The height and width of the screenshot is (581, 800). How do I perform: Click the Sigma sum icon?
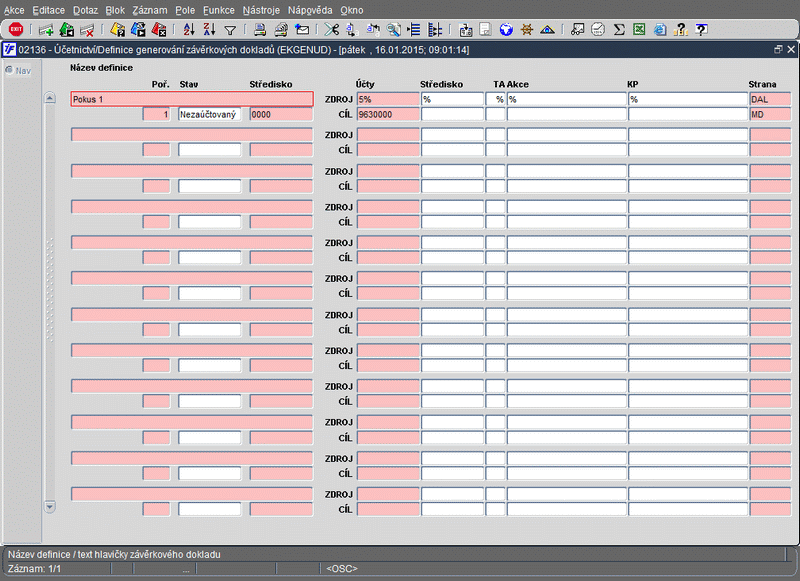pos(619,30)
